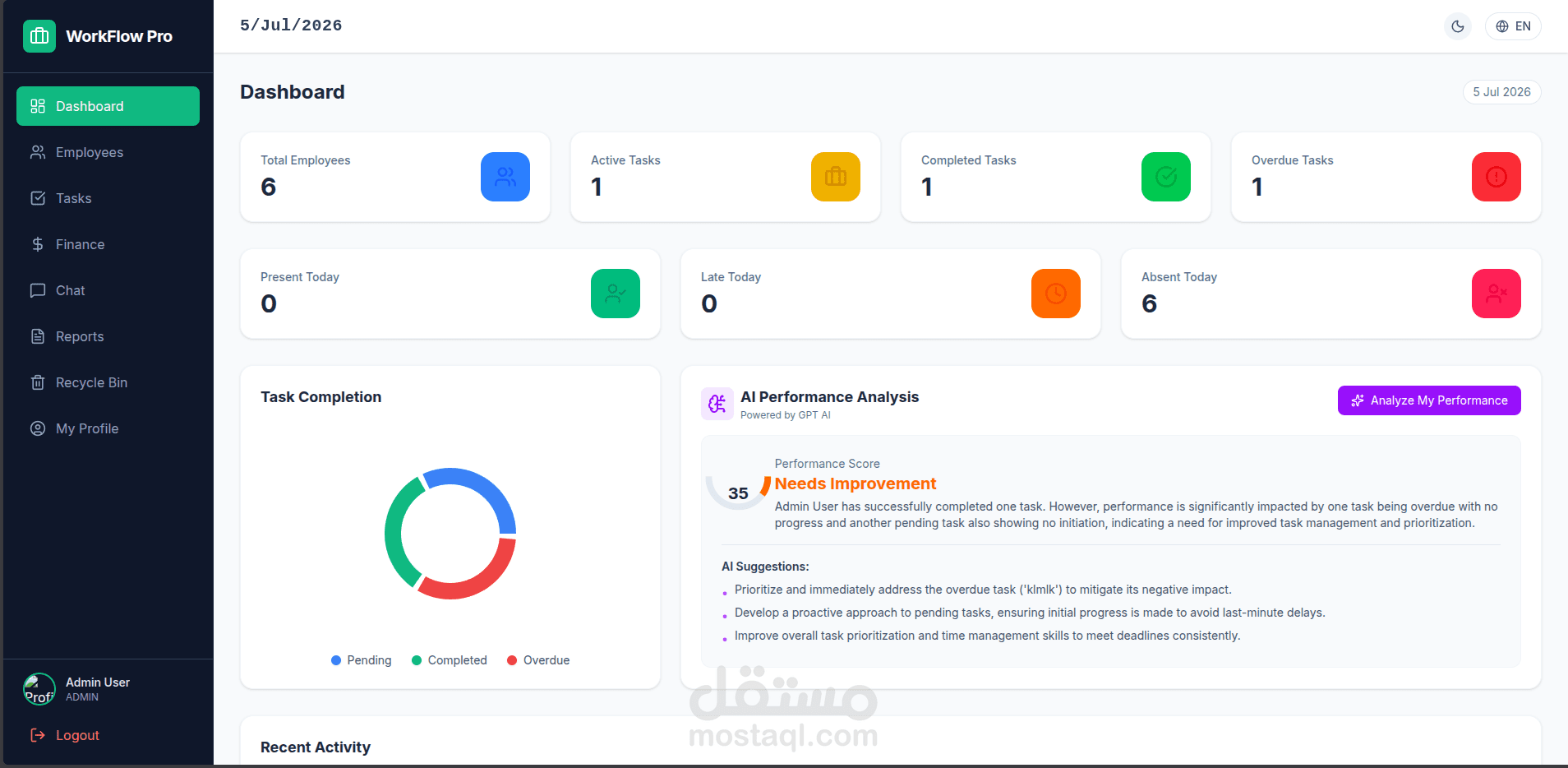The image size is (1568, 768).
Task: Open My Profile in the sidebar
Action: [108, 428]
